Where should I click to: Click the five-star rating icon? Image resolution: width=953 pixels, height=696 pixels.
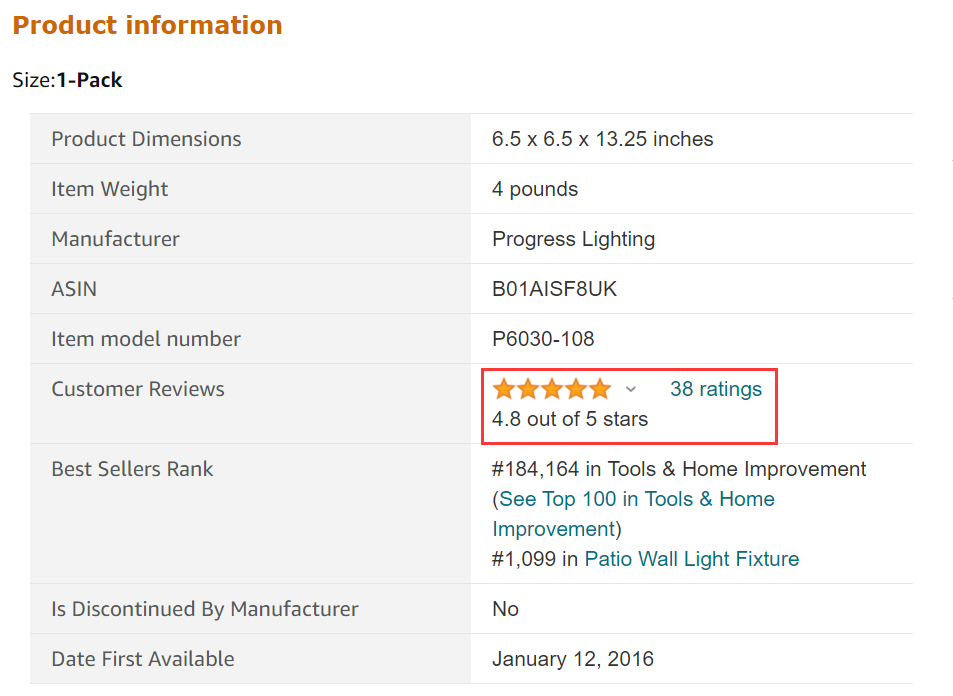click(551, 389)
